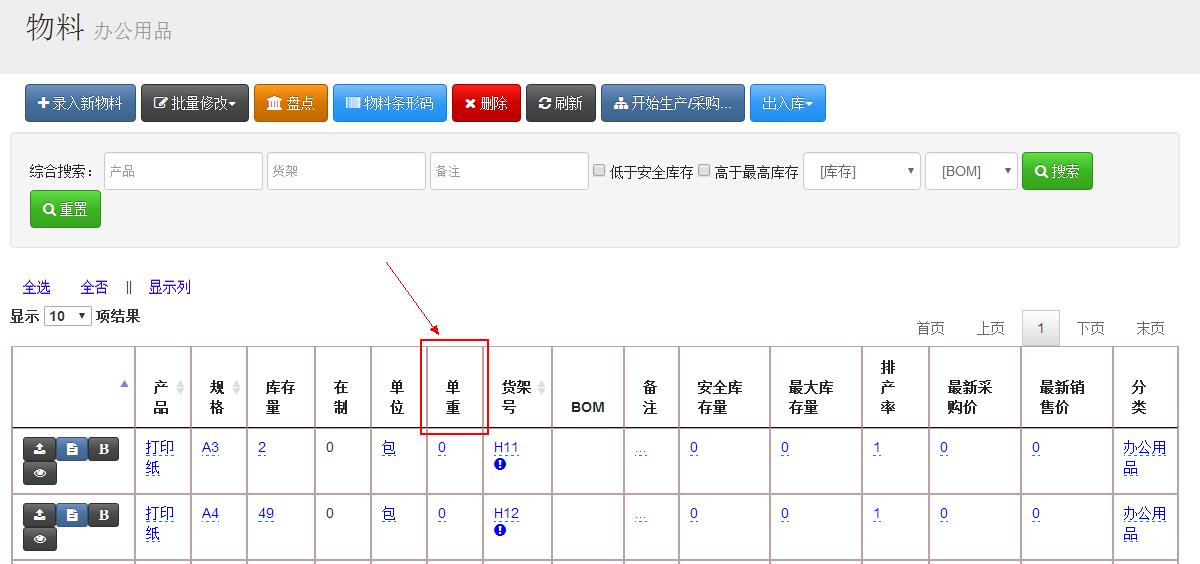Screen dimensions: 1200x564
Task: Click the blue alert icon under H12
Action: coord(500,531)
